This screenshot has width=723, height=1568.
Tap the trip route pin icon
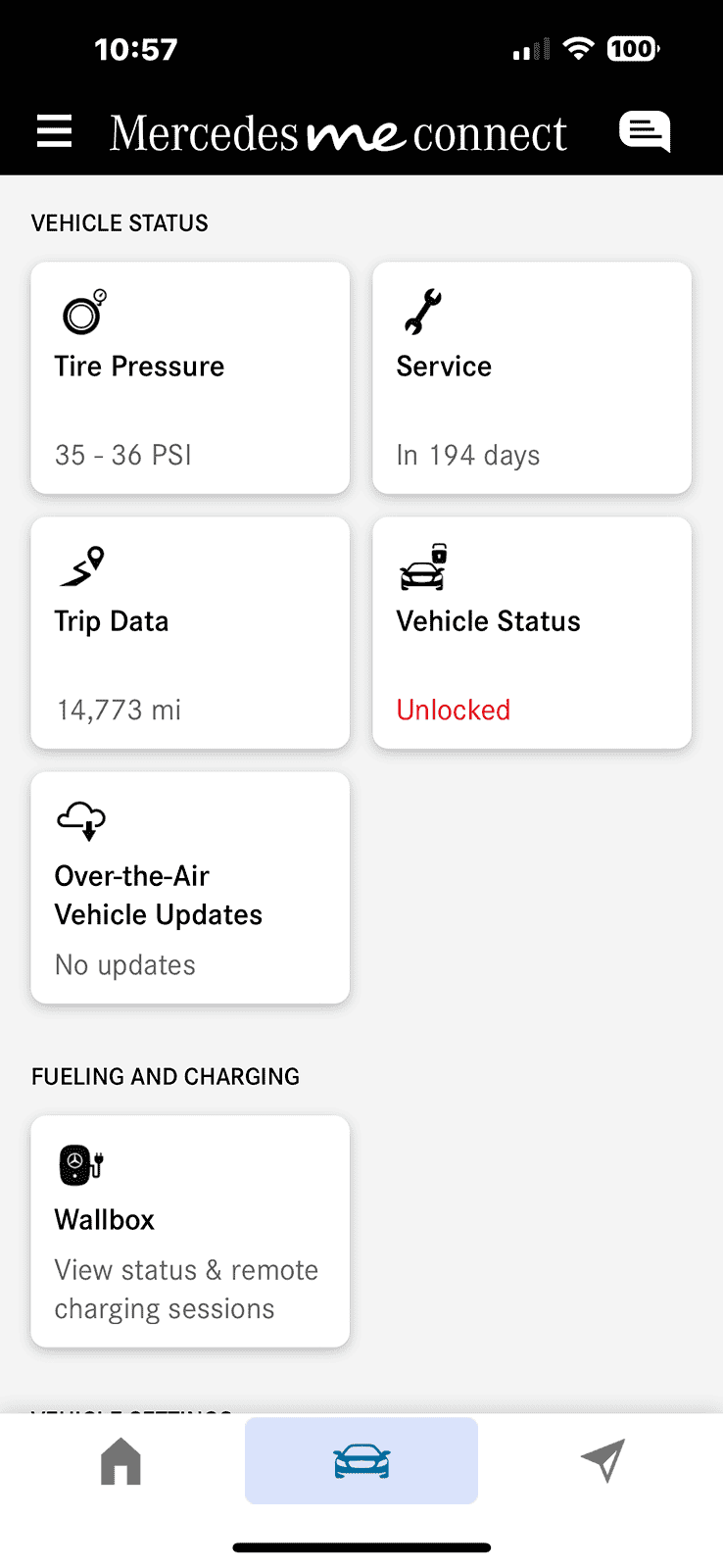(83, 567)
